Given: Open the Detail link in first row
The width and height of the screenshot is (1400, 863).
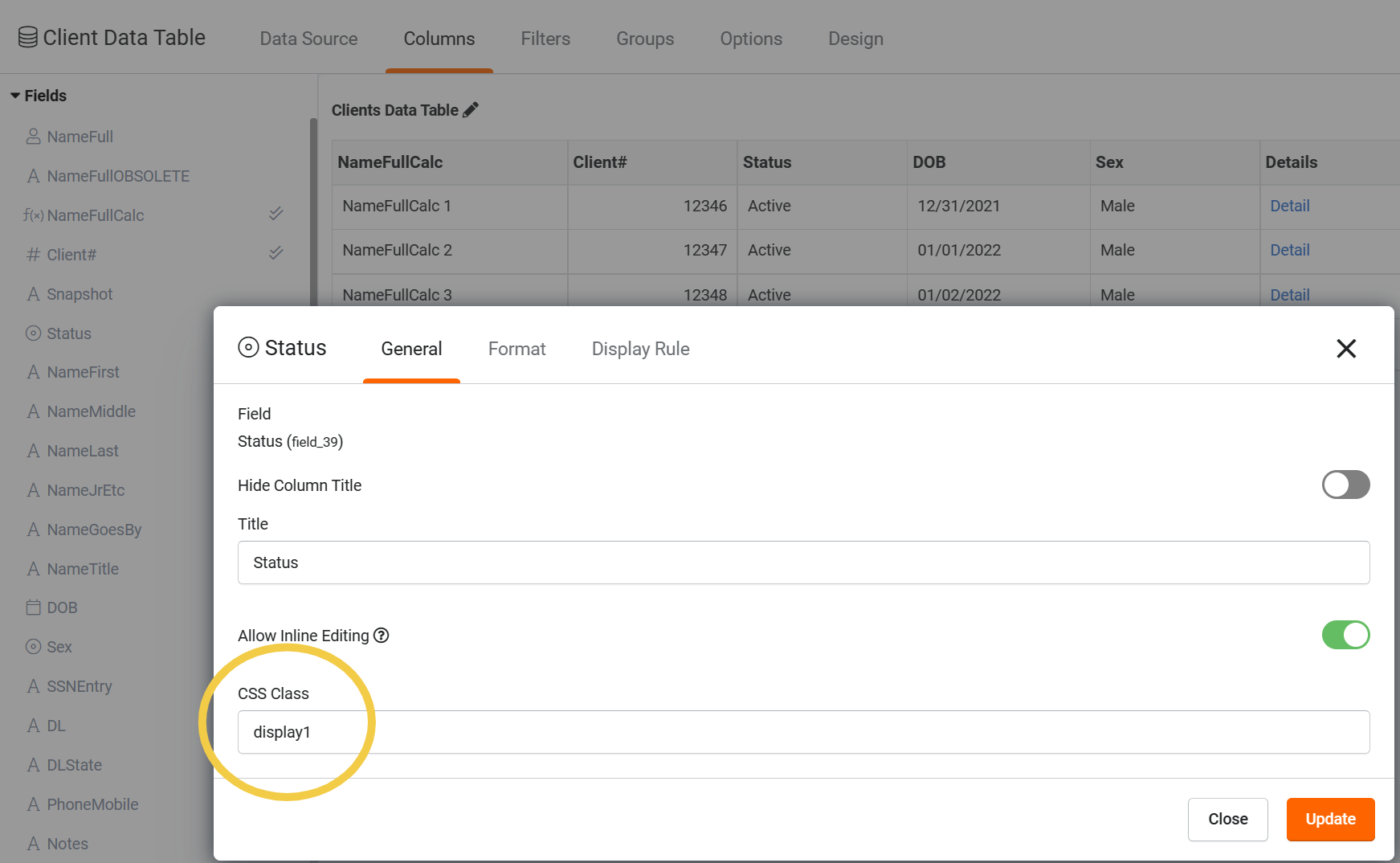Looking at the screenshot, I should 1289,206.
